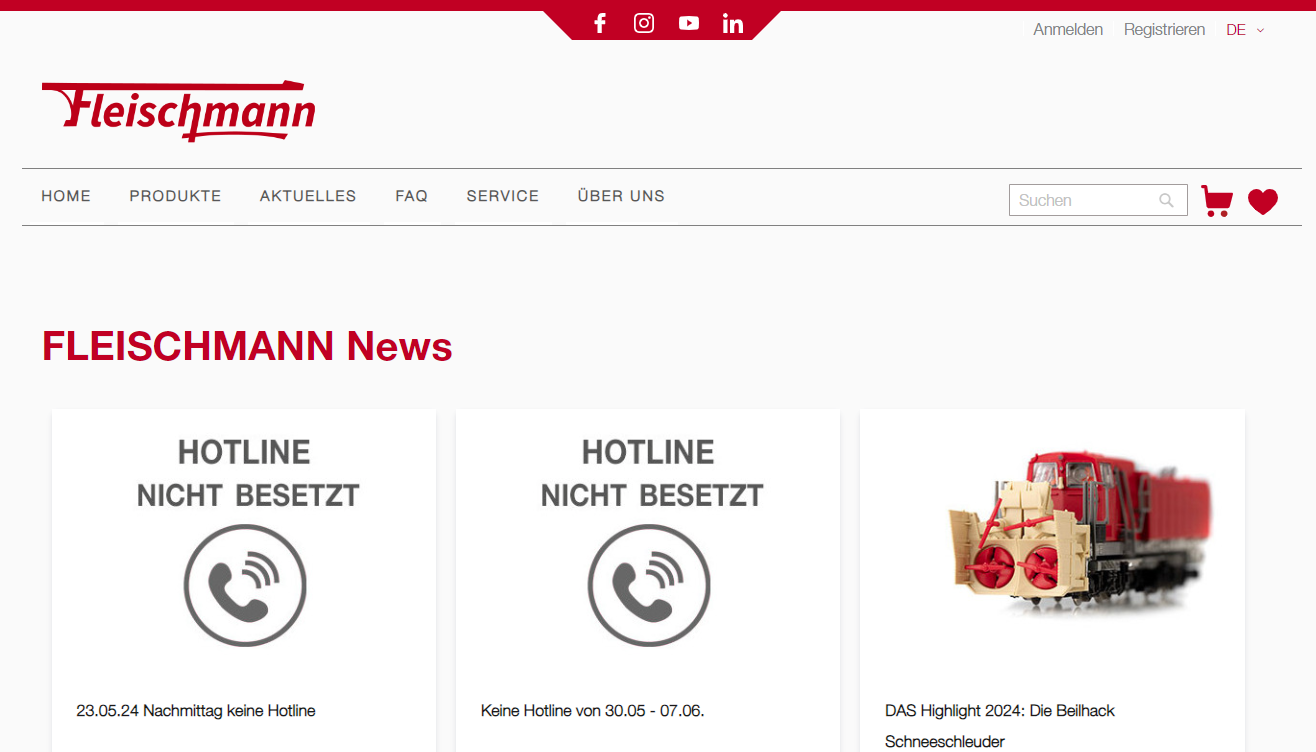The height and width of the screenshot is (752, 1316).
Task: Click the 'FLEISCHMANN News' heading
Action: pyautogui.click(x=247, y=346)
